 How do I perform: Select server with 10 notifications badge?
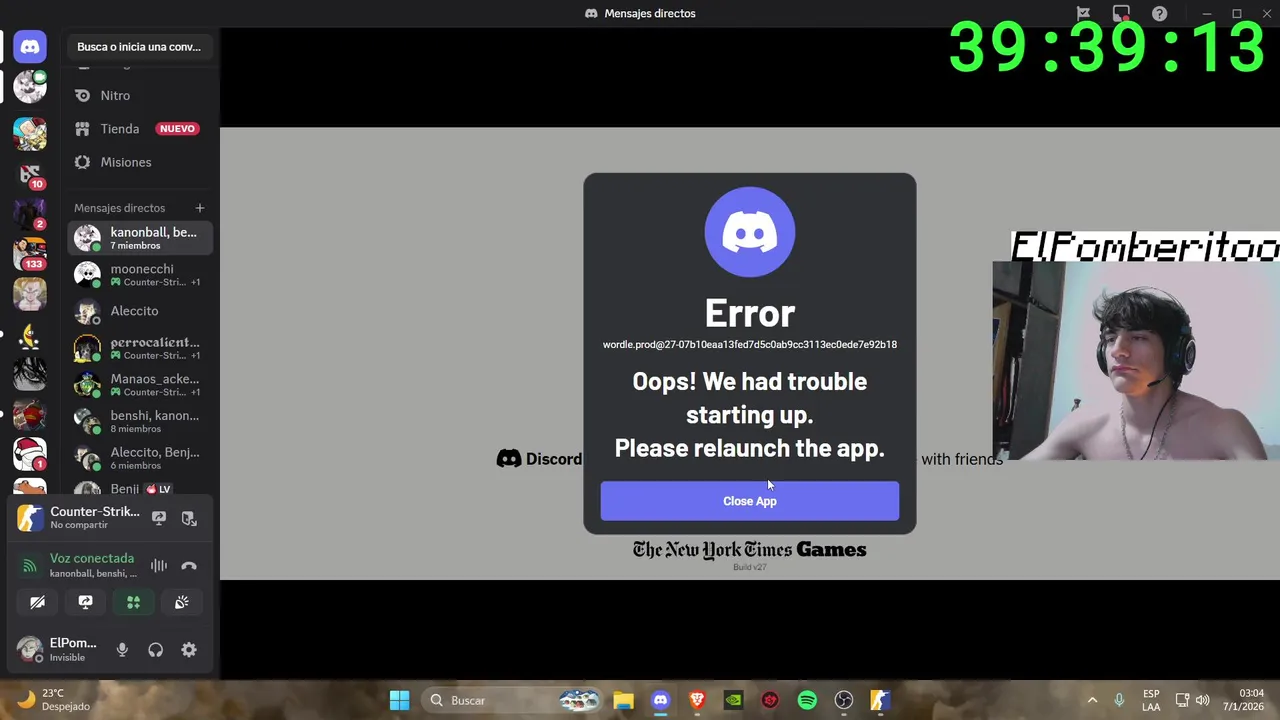(x=30, y=174)
